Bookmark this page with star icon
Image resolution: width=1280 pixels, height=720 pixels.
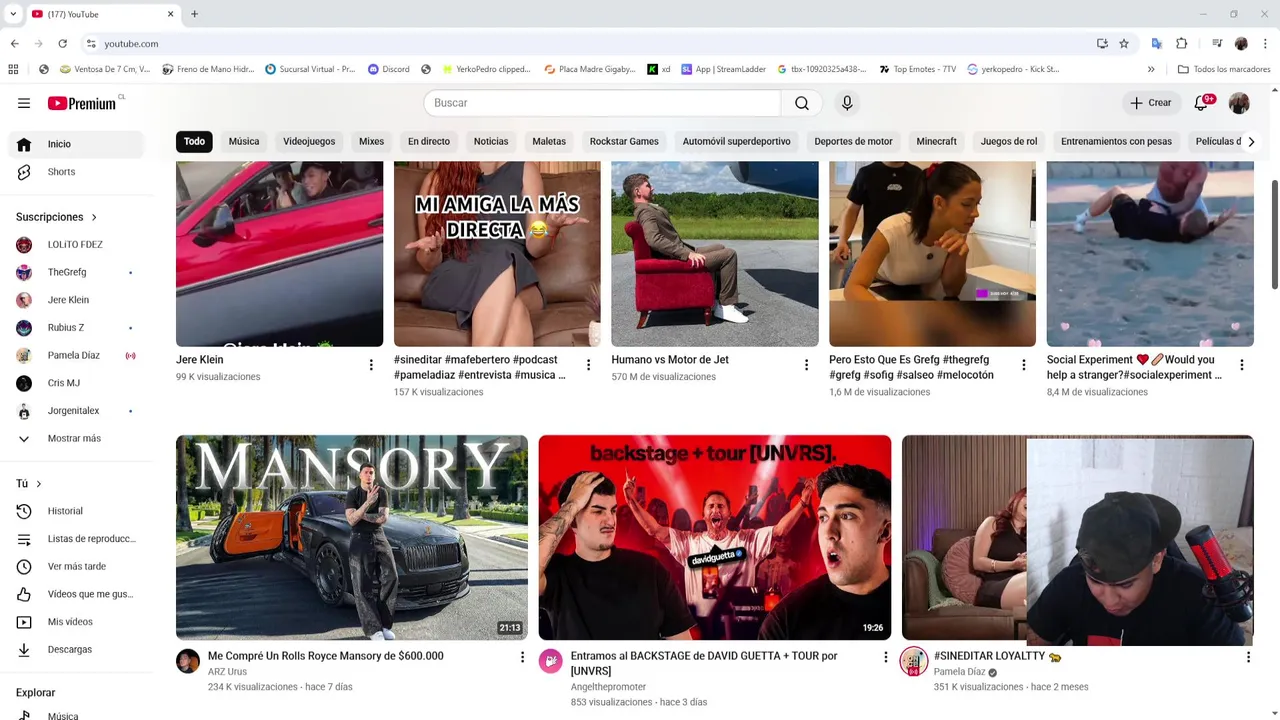click(1124, 44)
